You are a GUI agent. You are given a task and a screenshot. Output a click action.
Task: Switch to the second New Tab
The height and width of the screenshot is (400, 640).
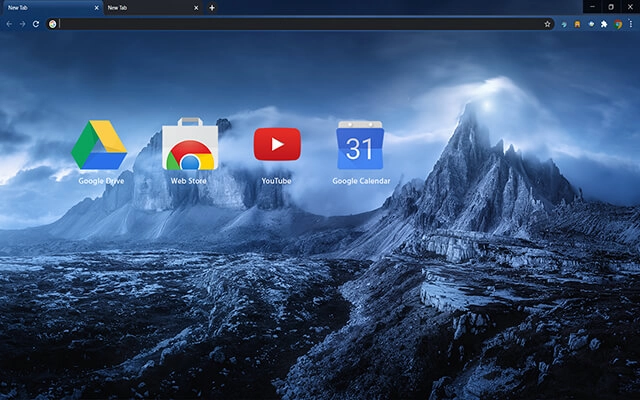[x=153, y=8]
